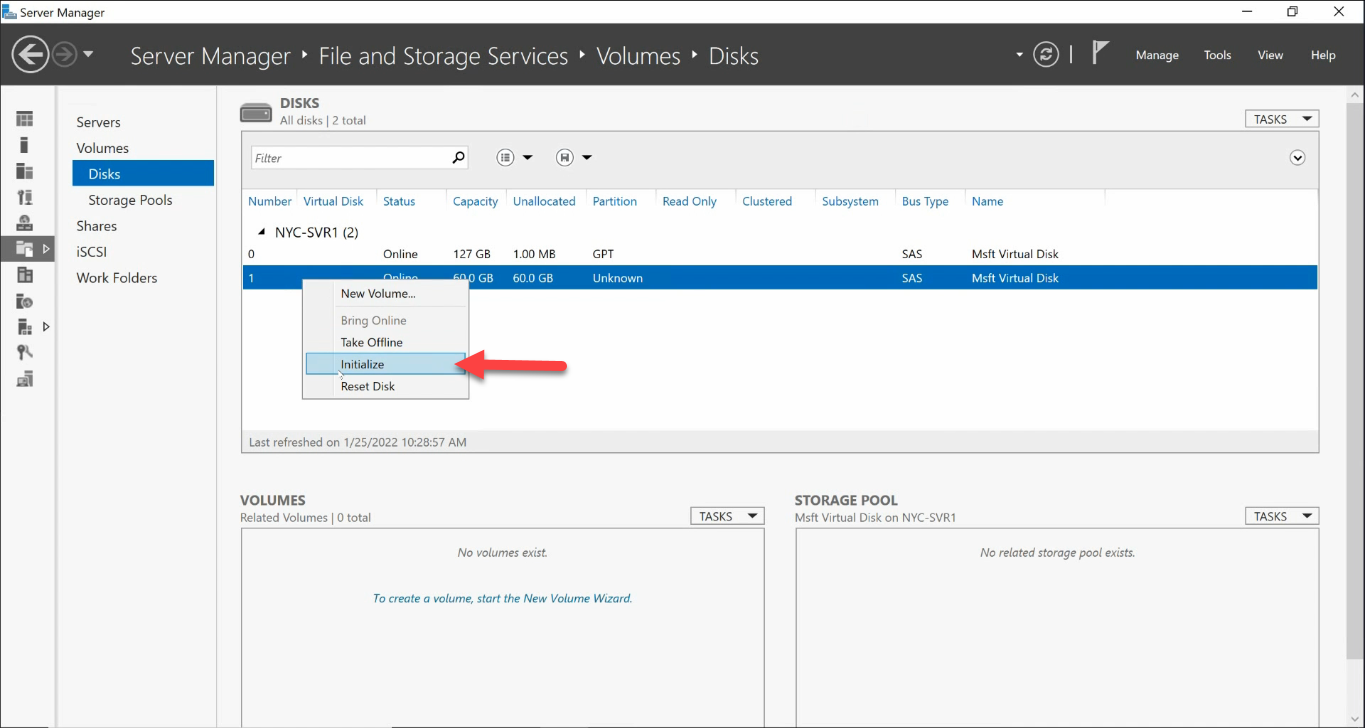Screen dimensions: 1365x728
Task: Expand arrow beside File and Storage Services icon
Action: pyautogui.click(x=46, y=248)
